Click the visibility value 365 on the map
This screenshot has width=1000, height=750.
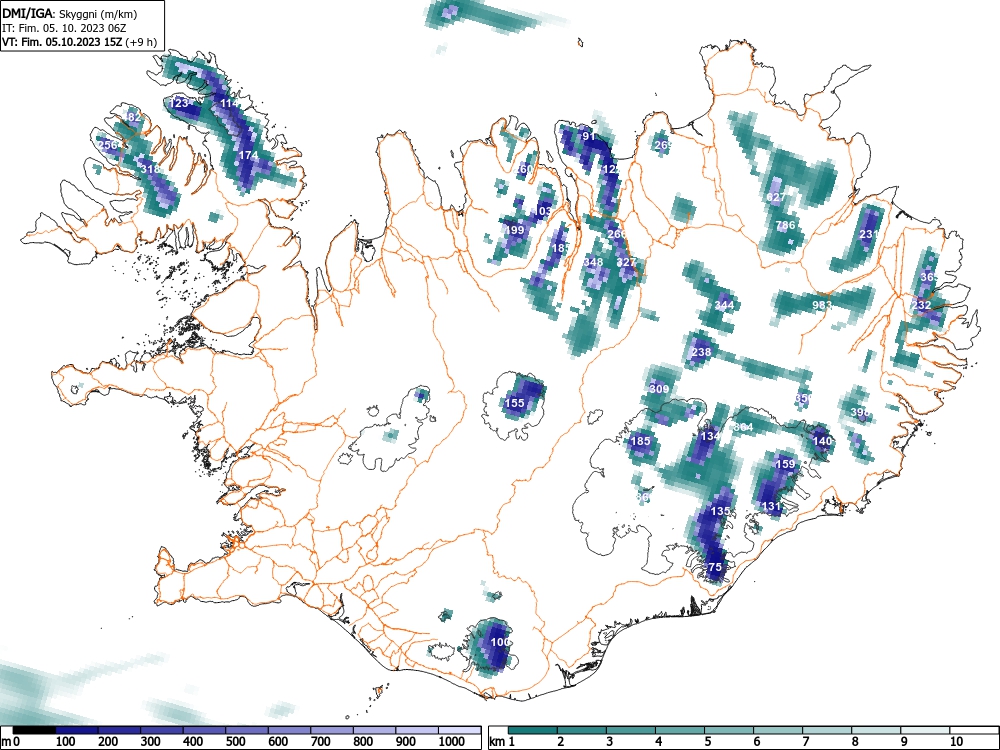929,277
